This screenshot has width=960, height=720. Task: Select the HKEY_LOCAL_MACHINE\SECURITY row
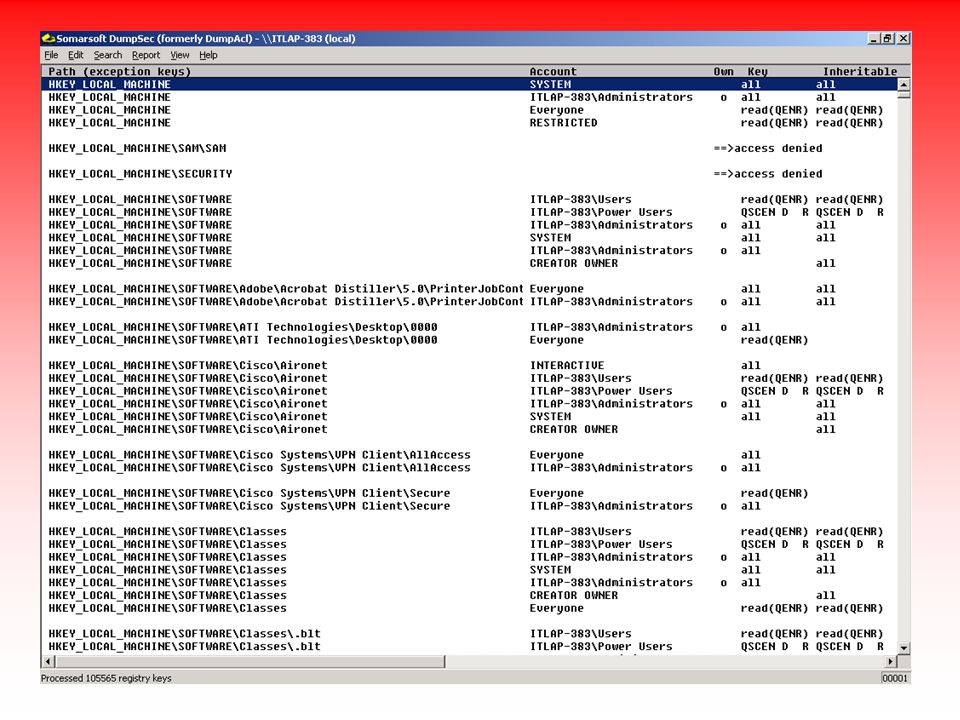tap(469, 174)
